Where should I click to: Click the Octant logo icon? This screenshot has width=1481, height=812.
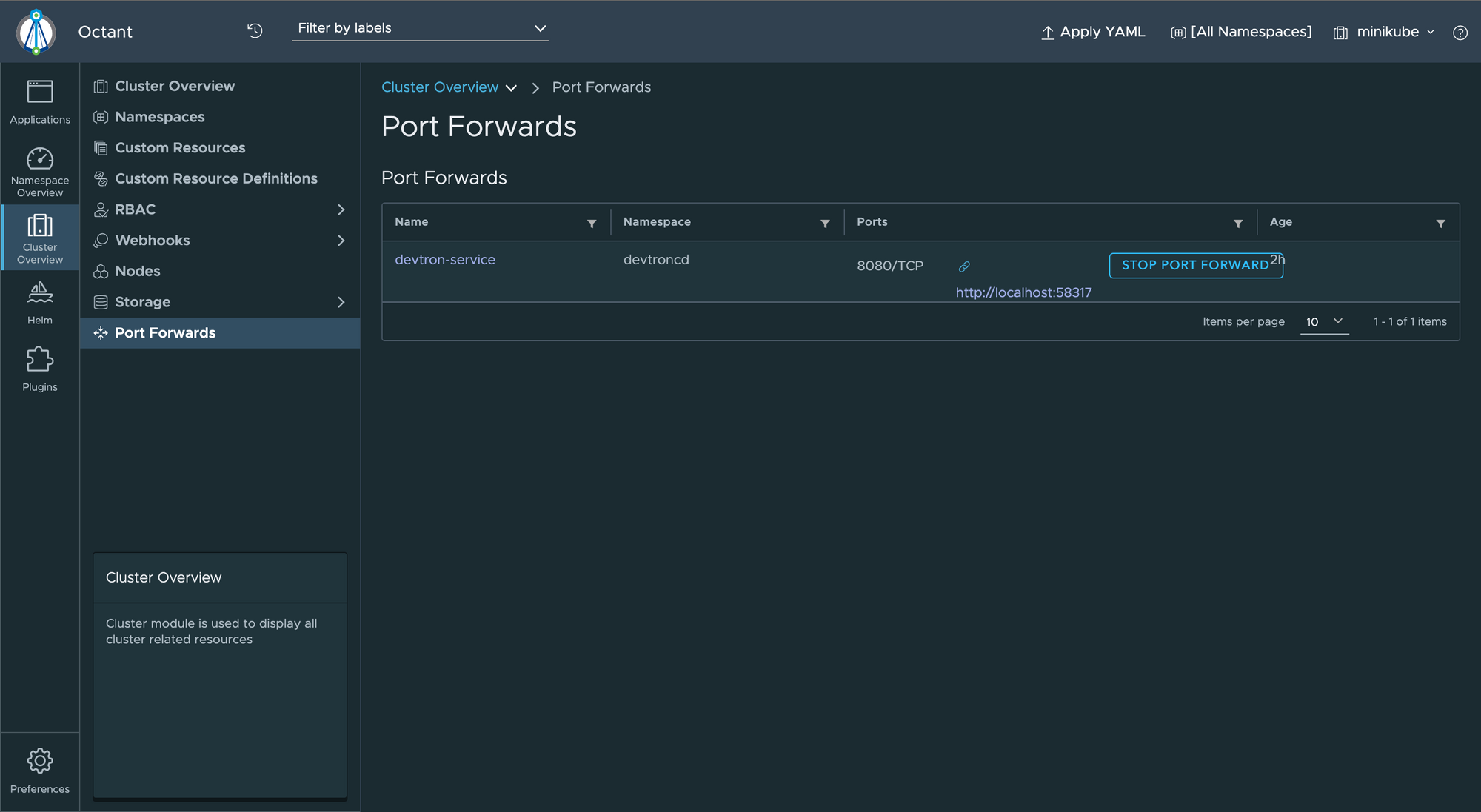click(x=36, y=31)
